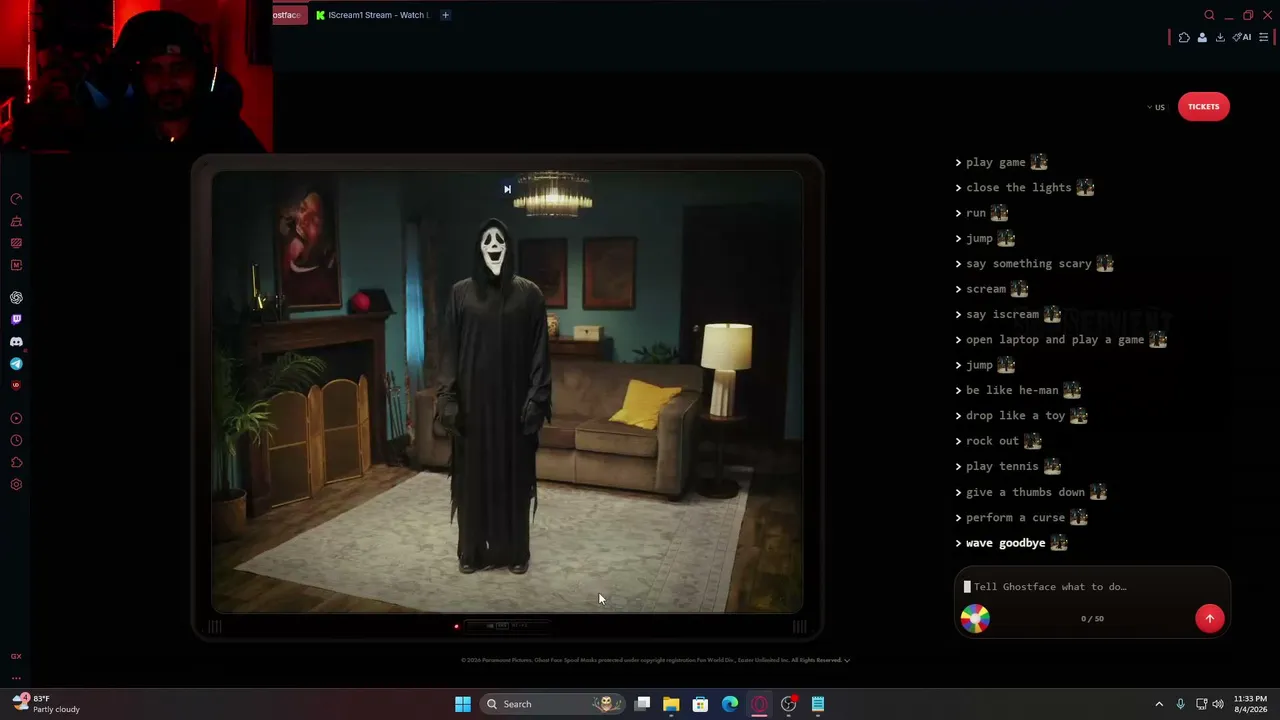Image resolution: width=1280 pixels, height=720 pixels.
Task: Switch to the IScream1 Stream tab
Action: (372, 15)
